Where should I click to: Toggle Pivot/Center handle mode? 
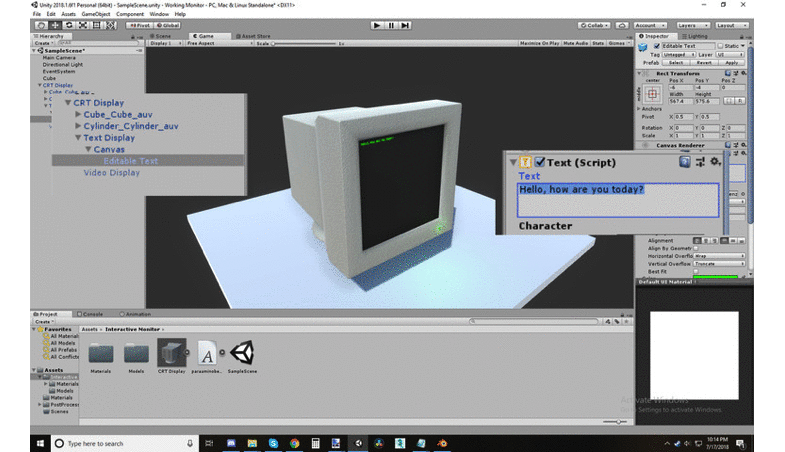(x=139, y=25)
